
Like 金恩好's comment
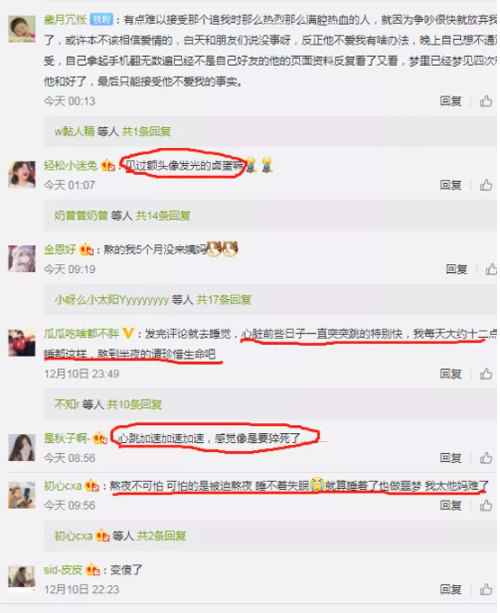pyautogui.click(x=491, y=269)
